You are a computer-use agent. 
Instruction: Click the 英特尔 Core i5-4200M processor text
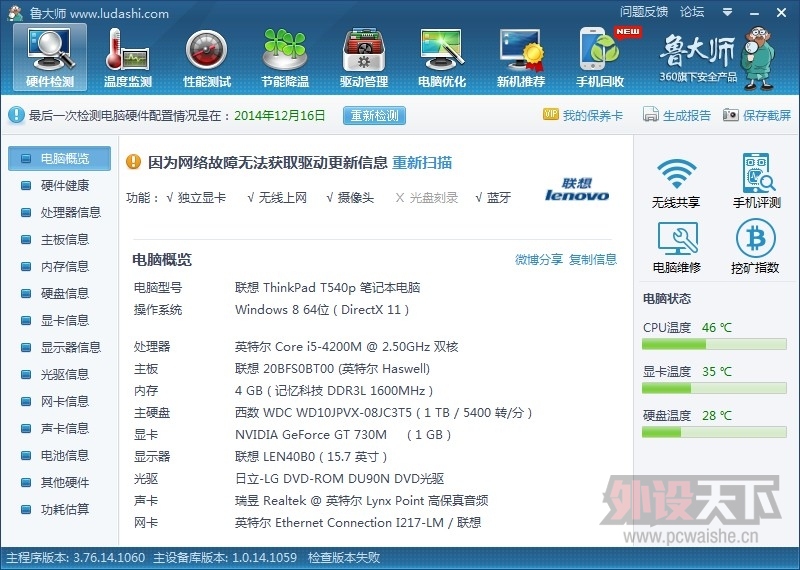pos(346,347)
